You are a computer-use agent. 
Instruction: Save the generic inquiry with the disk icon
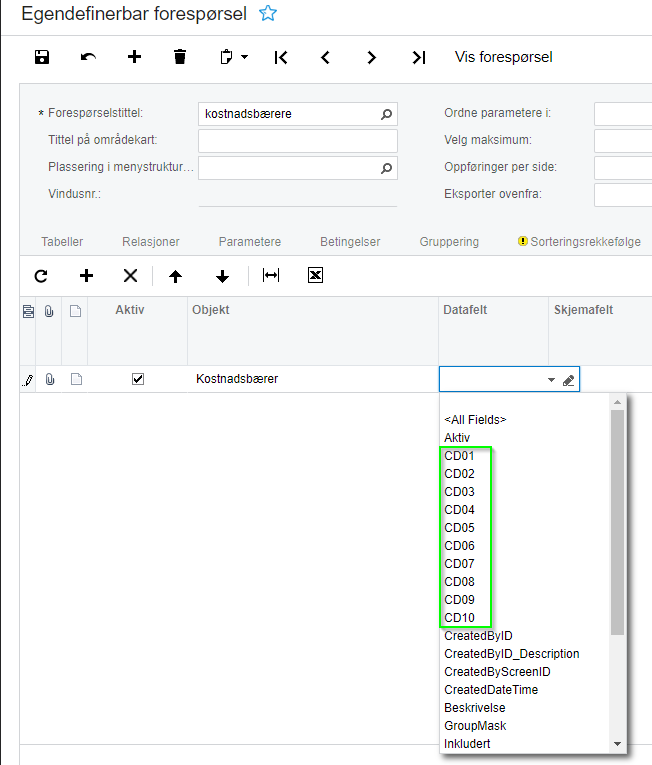coord(42,57)
